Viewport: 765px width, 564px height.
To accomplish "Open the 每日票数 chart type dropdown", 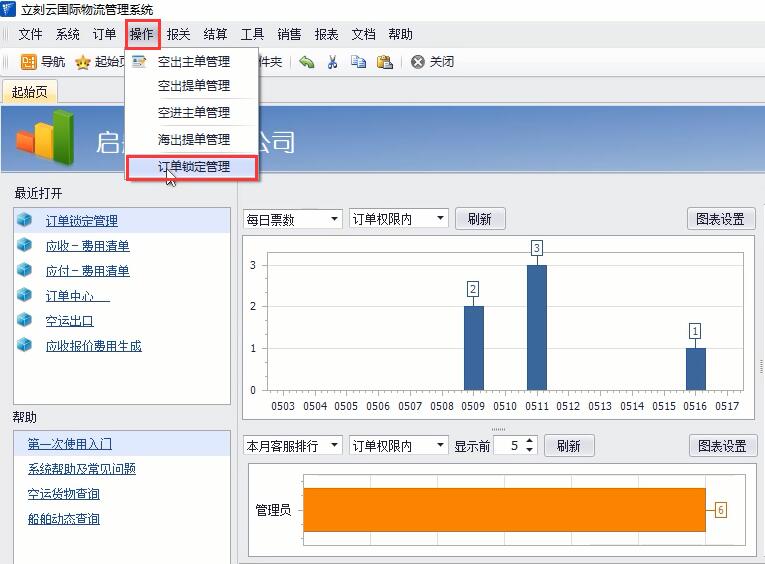I will [292, 220].
